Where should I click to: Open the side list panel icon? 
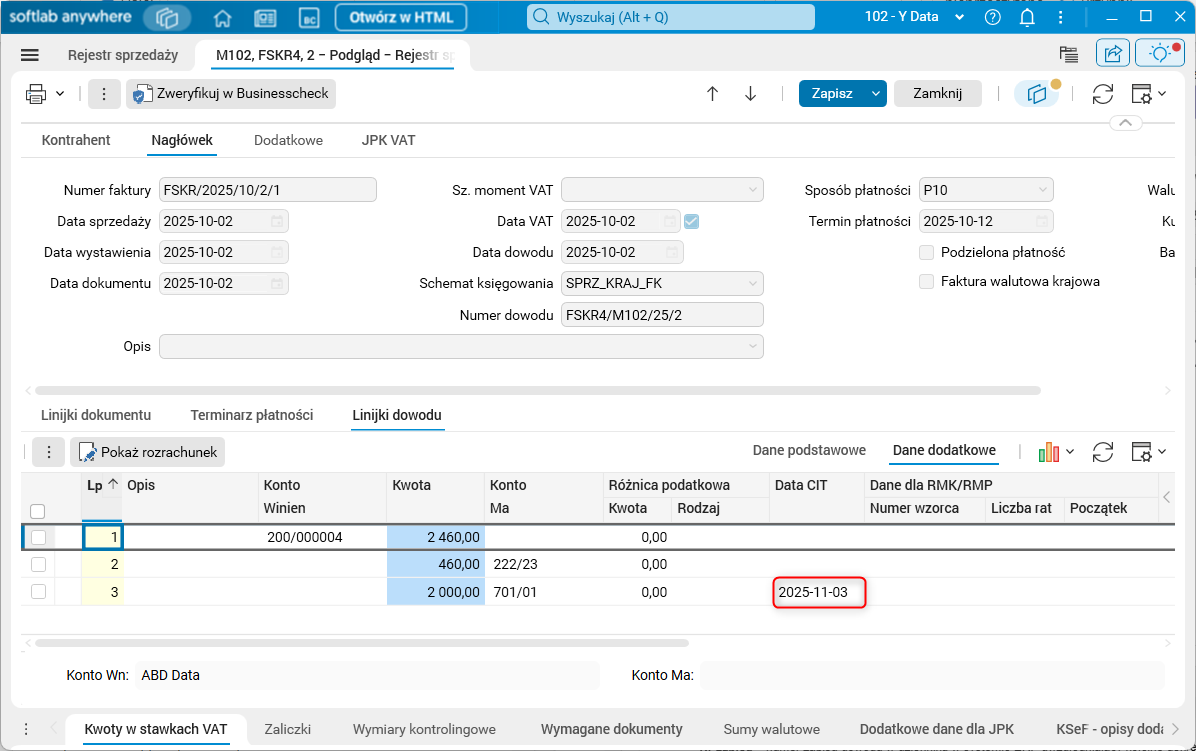1069,53
